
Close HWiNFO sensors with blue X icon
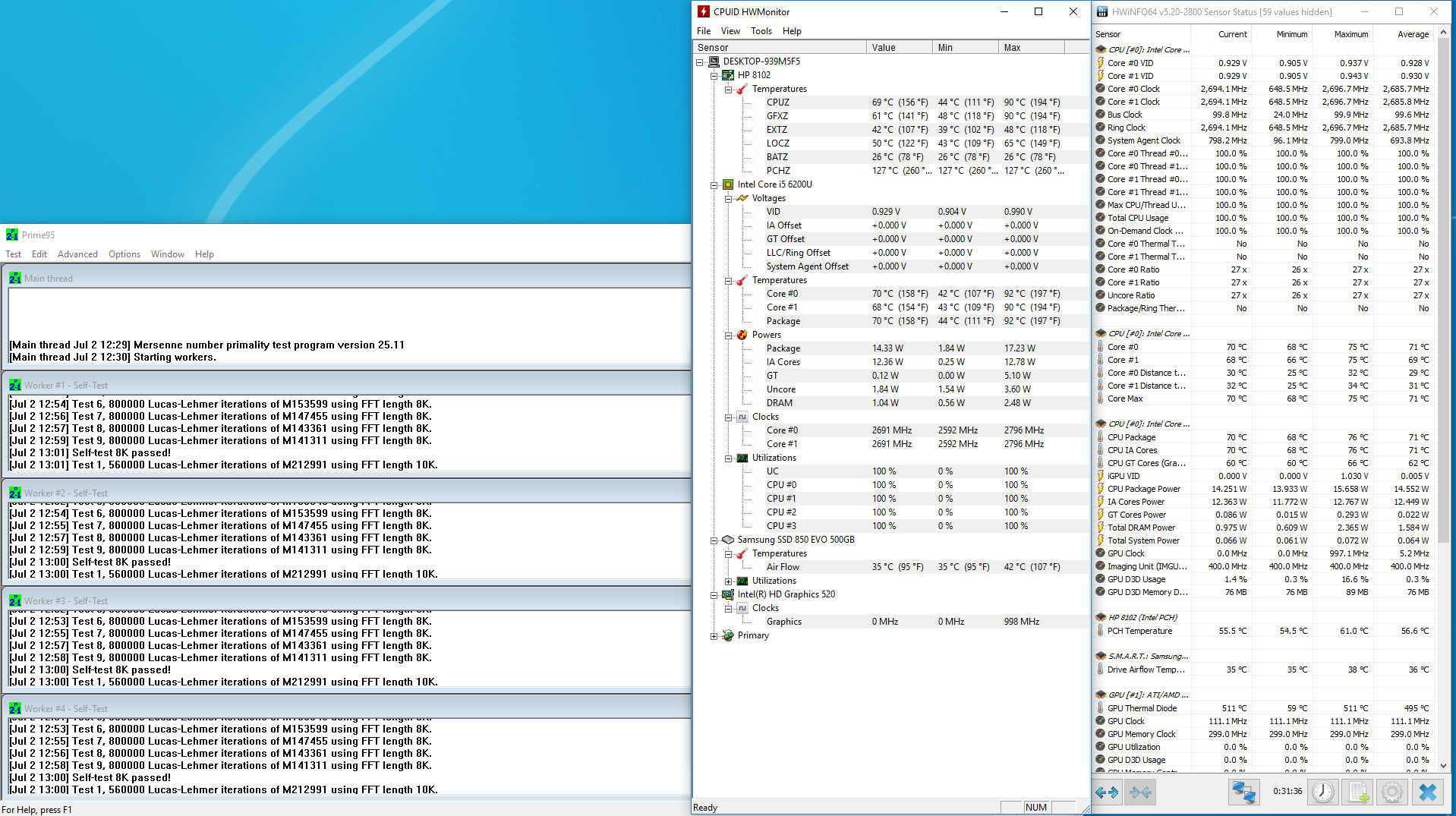[x=1427, y=792]
